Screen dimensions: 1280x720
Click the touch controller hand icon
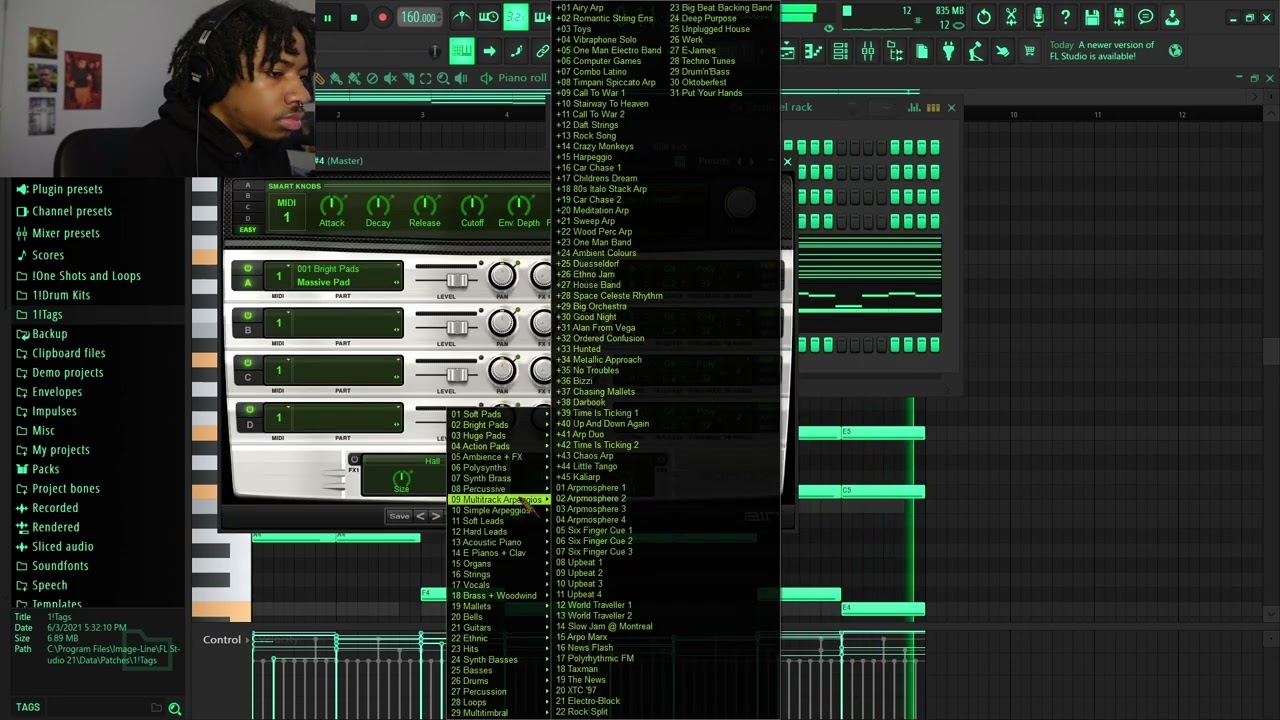[x=1003, y=51]
